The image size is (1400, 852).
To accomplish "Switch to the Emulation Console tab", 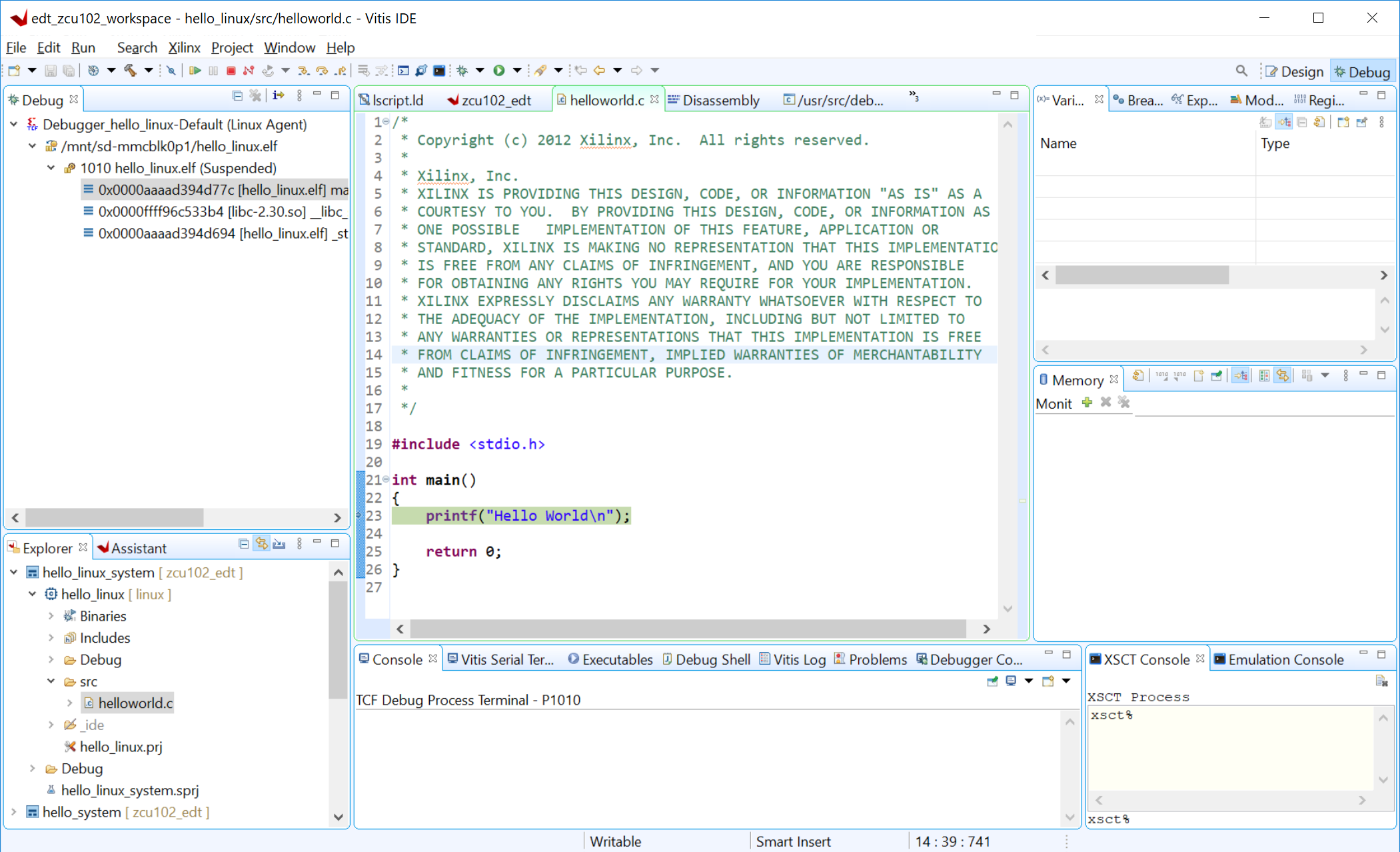I will pyautogui.click(x=1279, y=659).
